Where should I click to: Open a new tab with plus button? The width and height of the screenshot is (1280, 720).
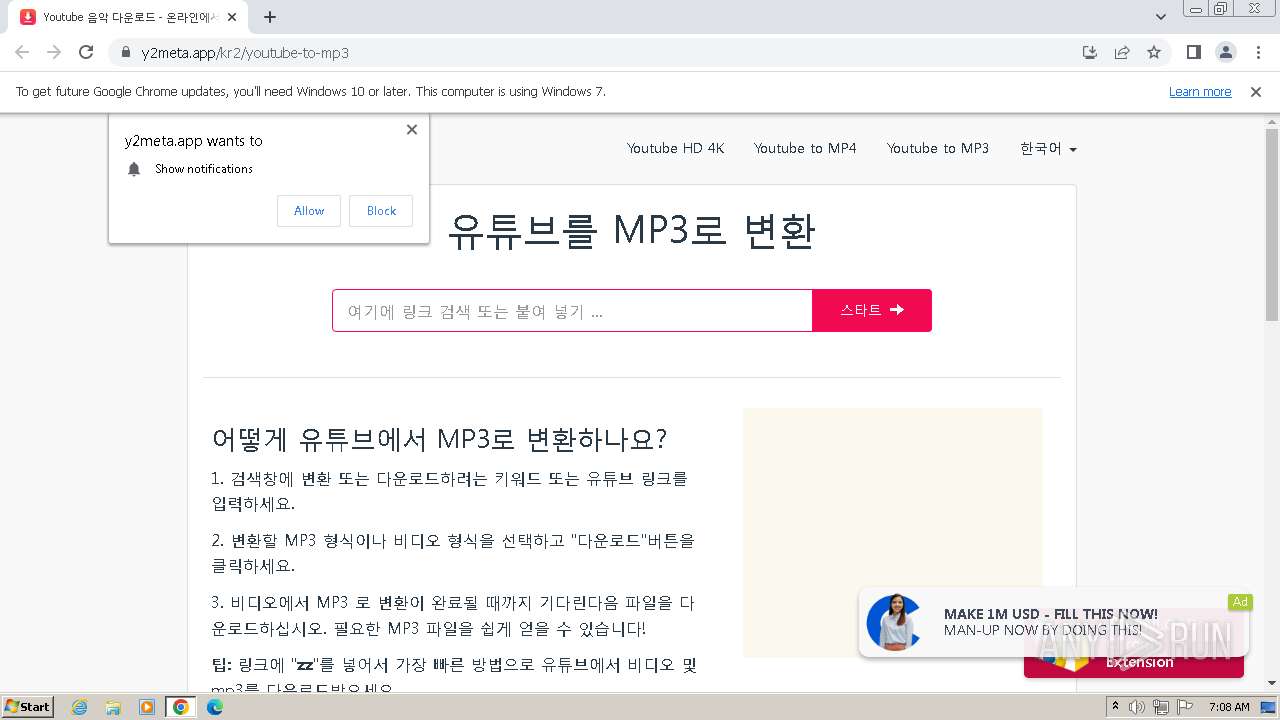pyautogui.click(x=270, y=17)
